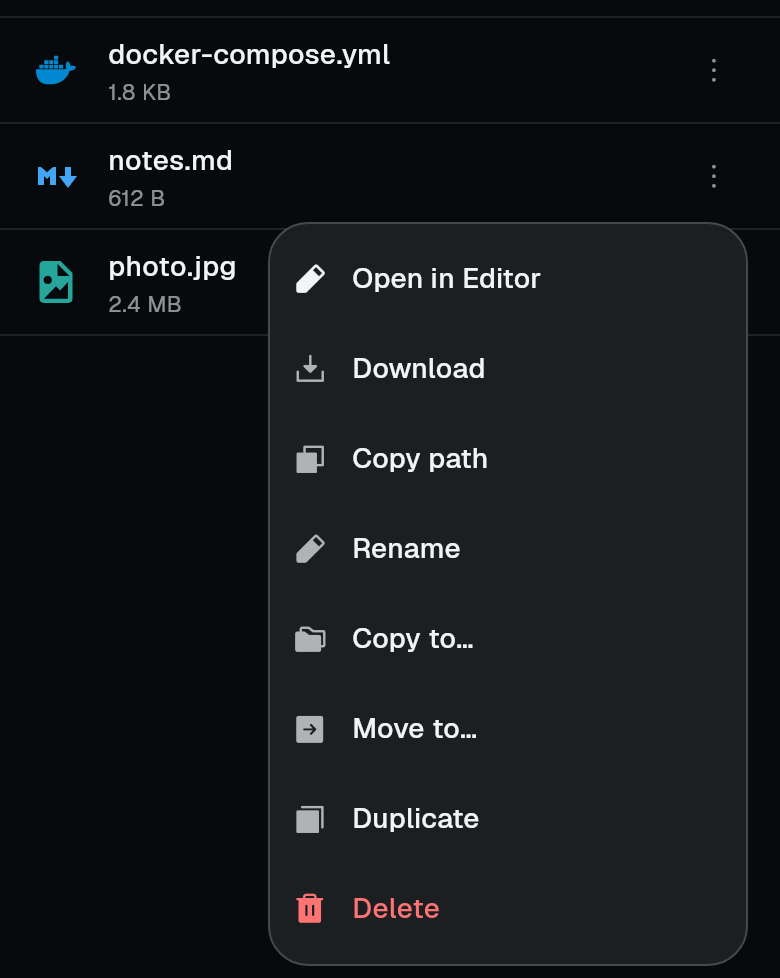The image size is (780, 978).
Task: Click the red trash can icon
Action: pos(310,908)
